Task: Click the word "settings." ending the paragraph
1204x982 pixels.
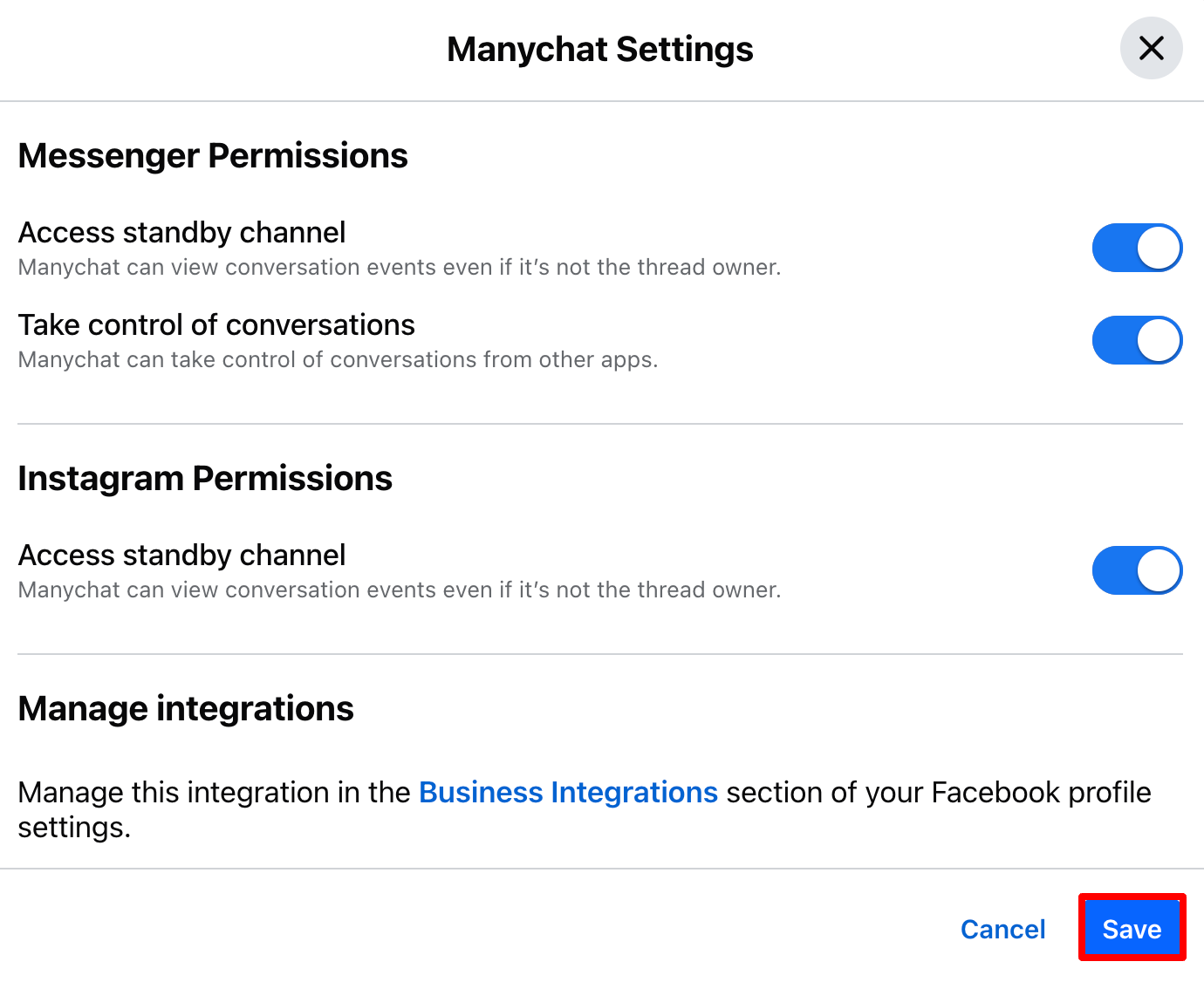Action: [74, 828]
